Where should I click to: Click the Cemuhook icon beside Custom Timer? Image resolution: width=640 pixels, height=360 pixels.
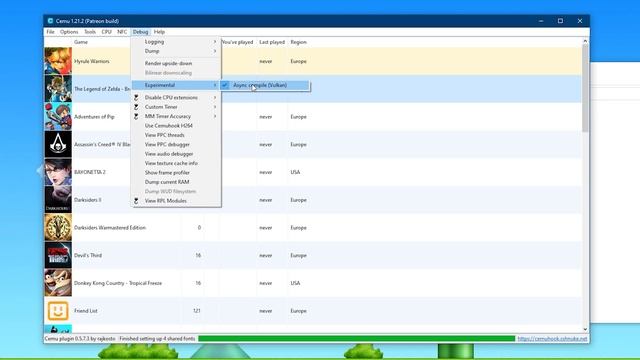point(136,107)
